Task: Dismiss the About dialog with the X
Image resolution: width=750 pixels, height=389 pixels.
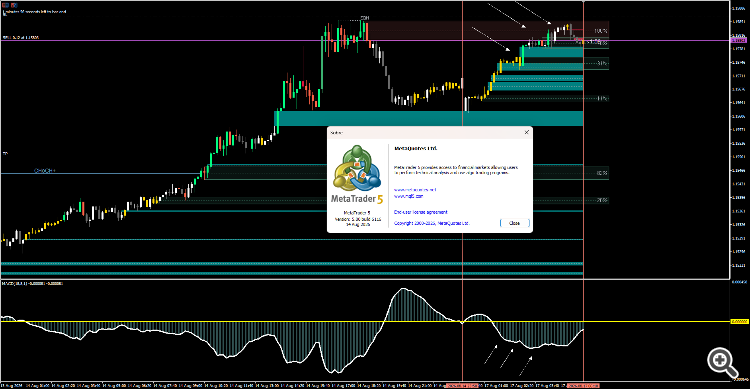Action: (x=527, y=132)
